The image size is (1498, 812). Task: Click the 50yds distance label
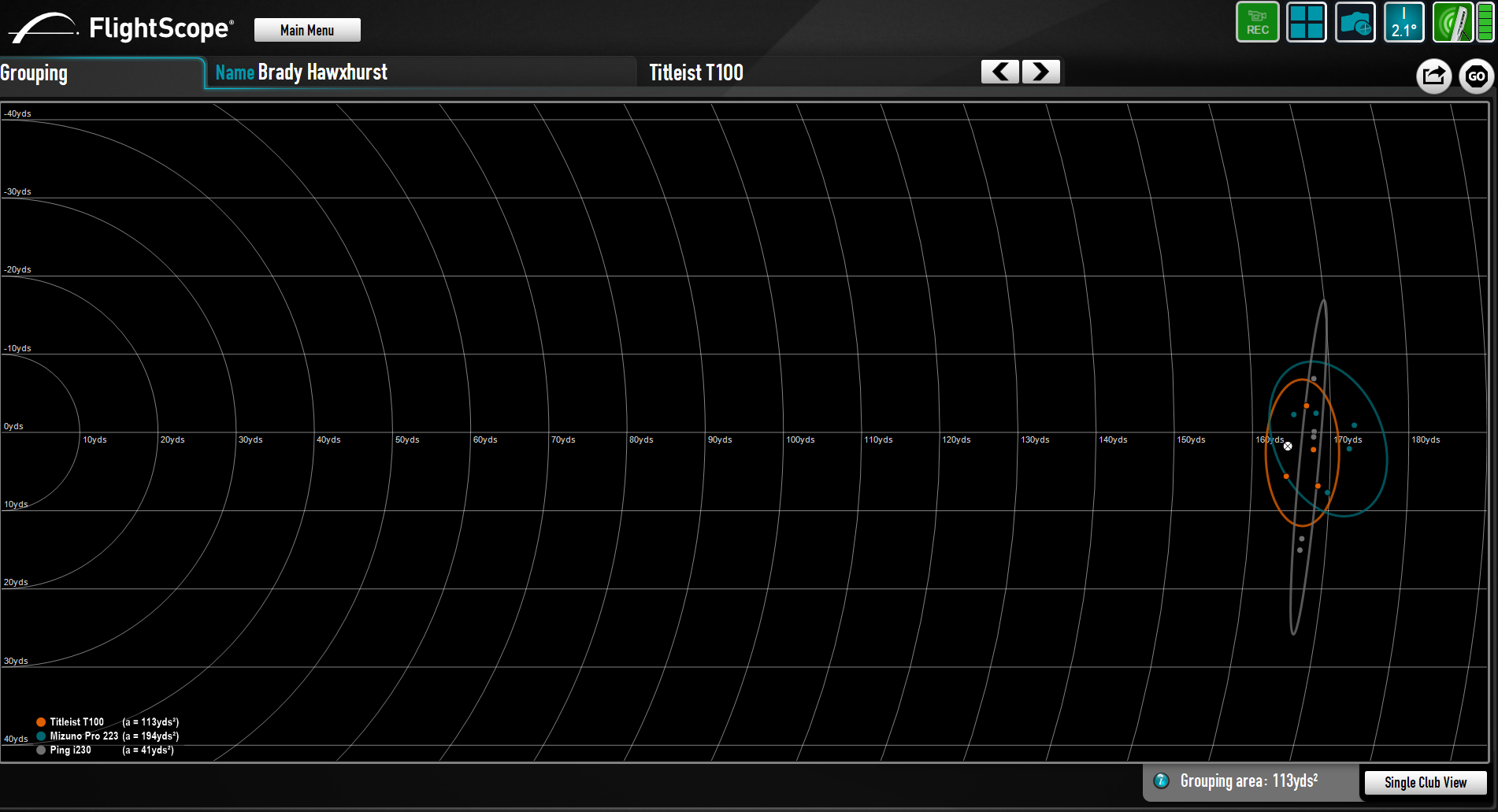[x=407, y=440]
